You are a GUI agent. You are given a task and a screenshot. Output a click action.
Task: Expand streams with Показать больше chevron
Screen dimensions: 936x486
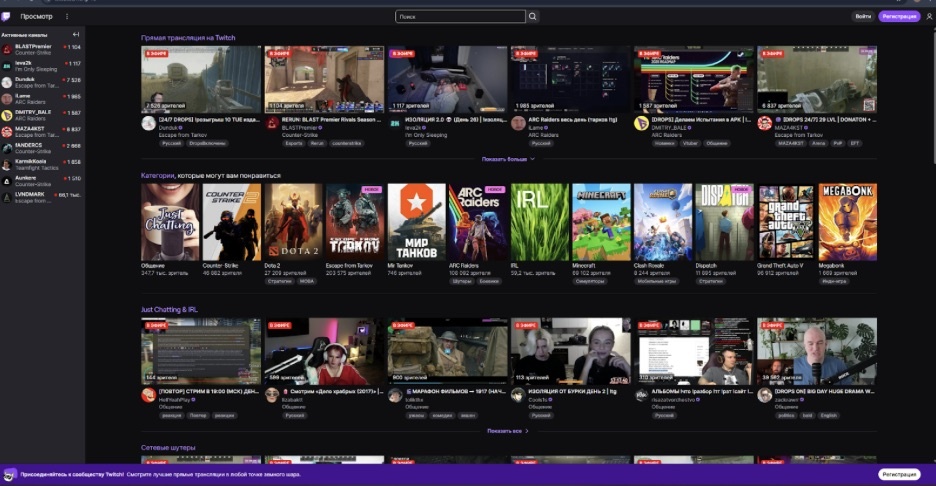coord(509,159)
